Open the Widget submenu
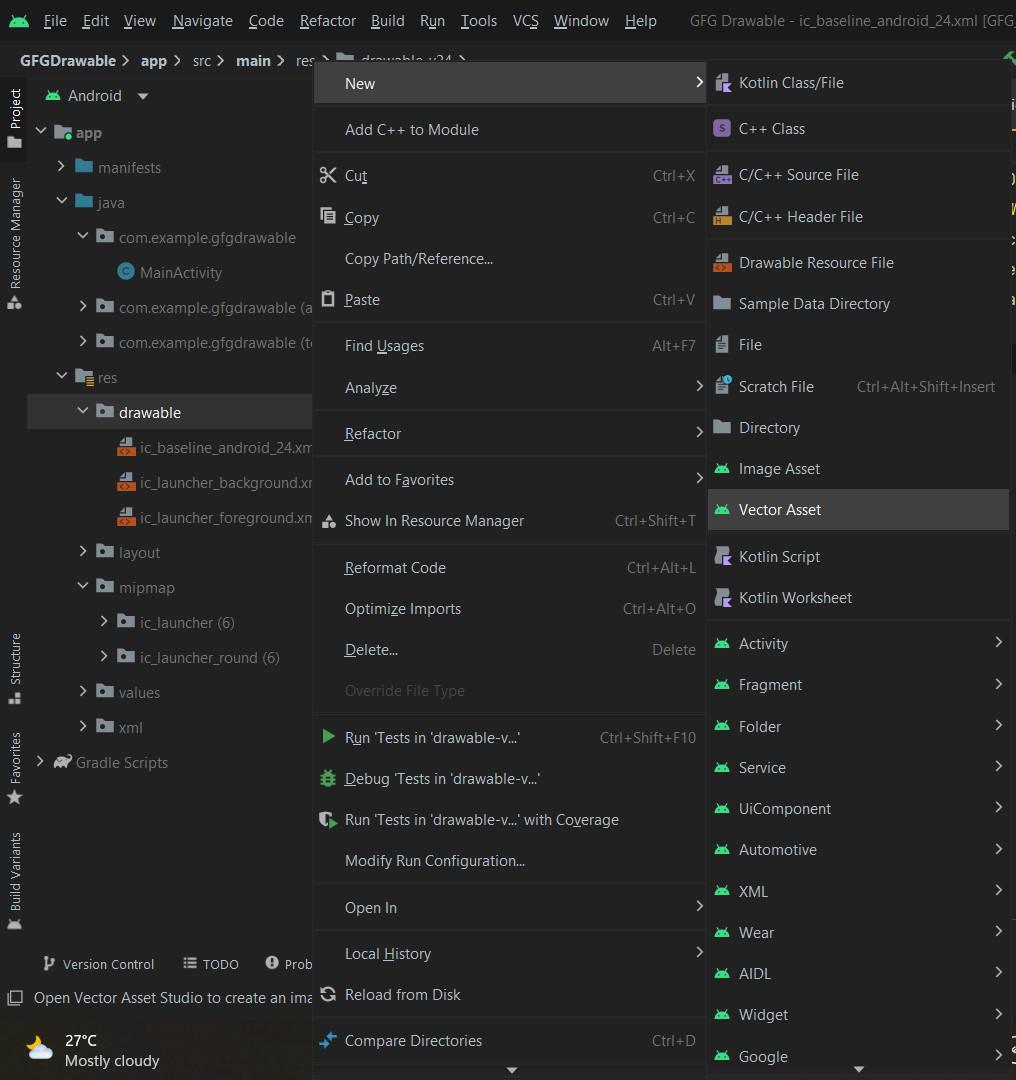 point(858,1015)
